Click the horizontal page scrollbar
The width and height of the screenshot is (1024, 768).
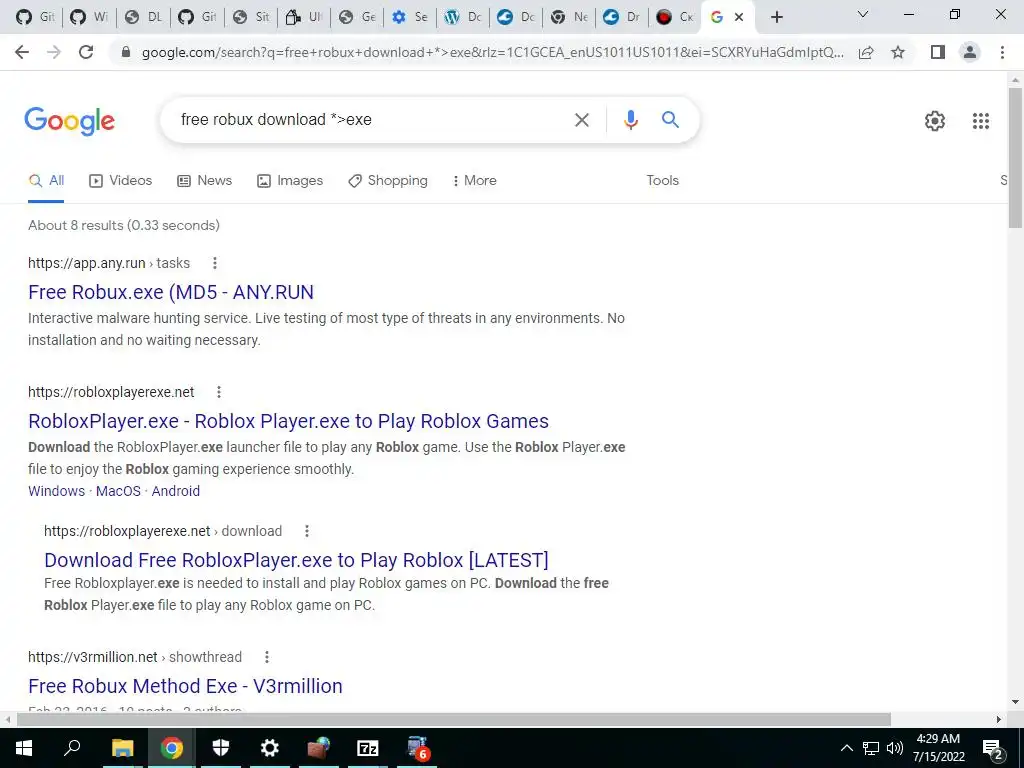pos(454,720)
